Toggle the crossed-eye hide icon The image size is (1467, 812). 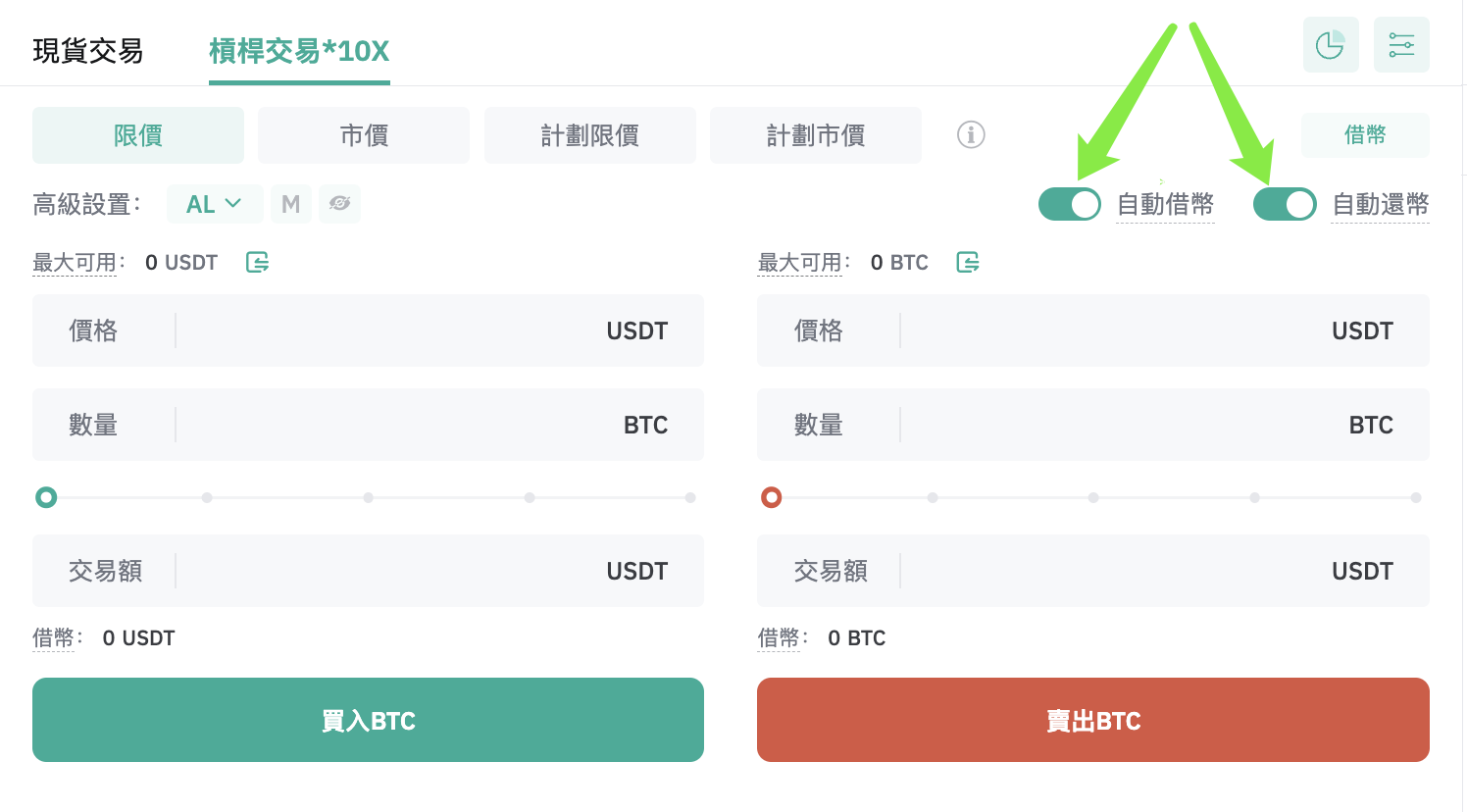point(340,204)
